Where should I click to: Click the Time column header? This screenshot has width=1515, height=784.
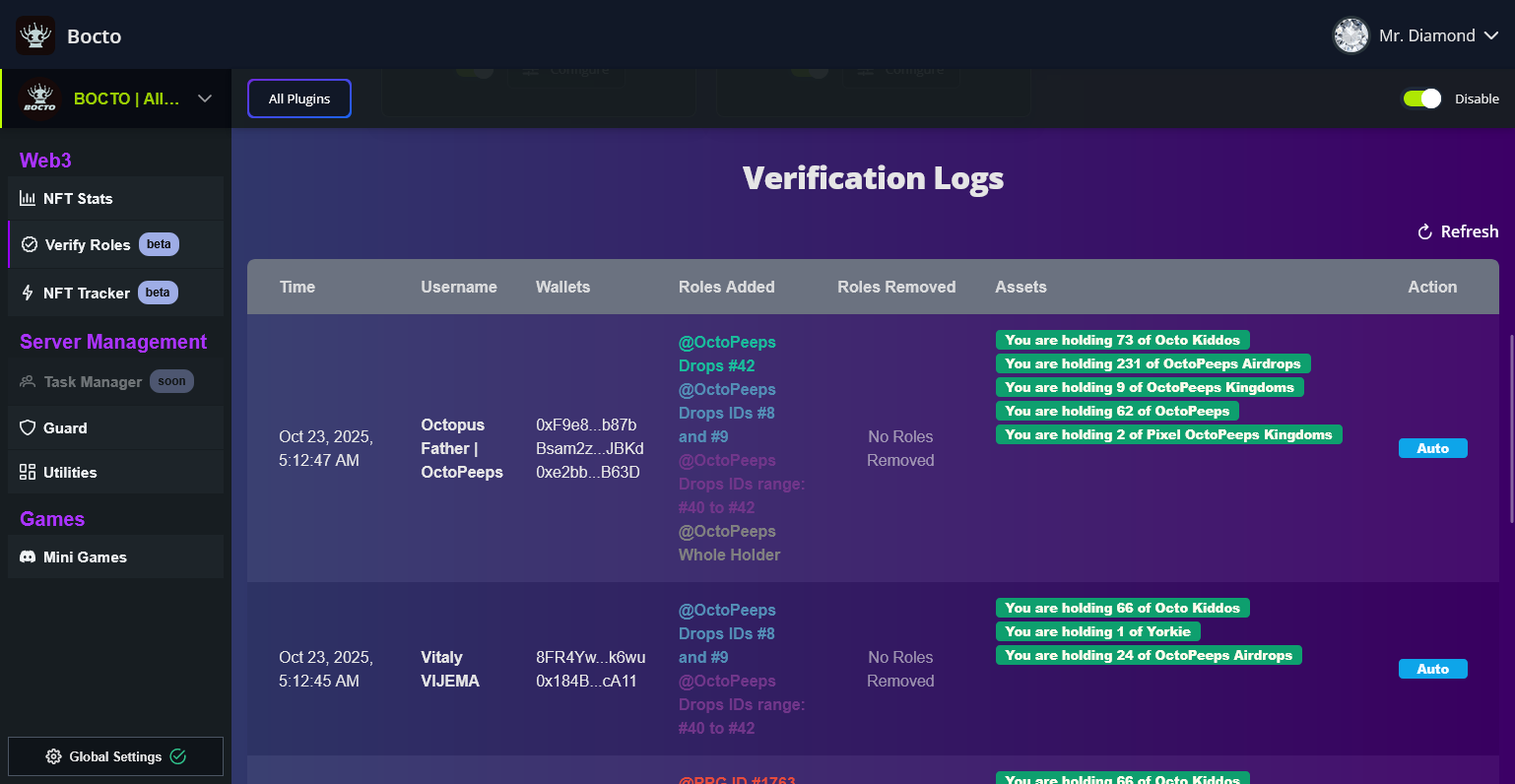pos(297,288)
